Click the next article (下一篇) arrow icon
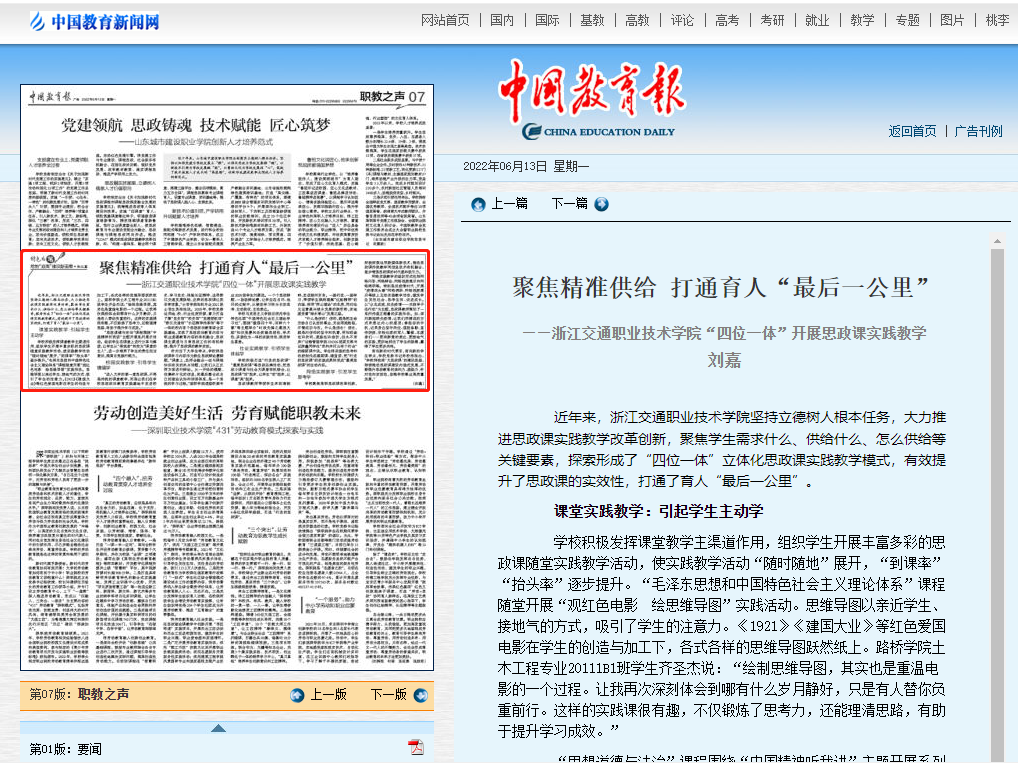This screenshot has width=1018, height=766. (x=601, y=204)
